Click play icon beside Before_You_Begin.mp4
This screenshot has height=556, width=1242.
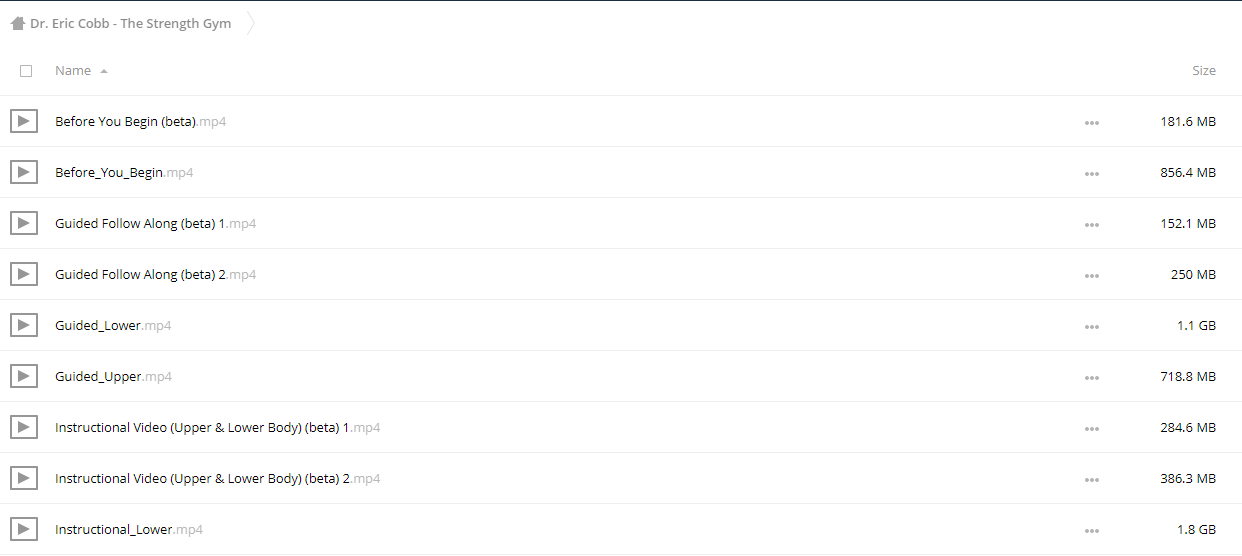24,172
